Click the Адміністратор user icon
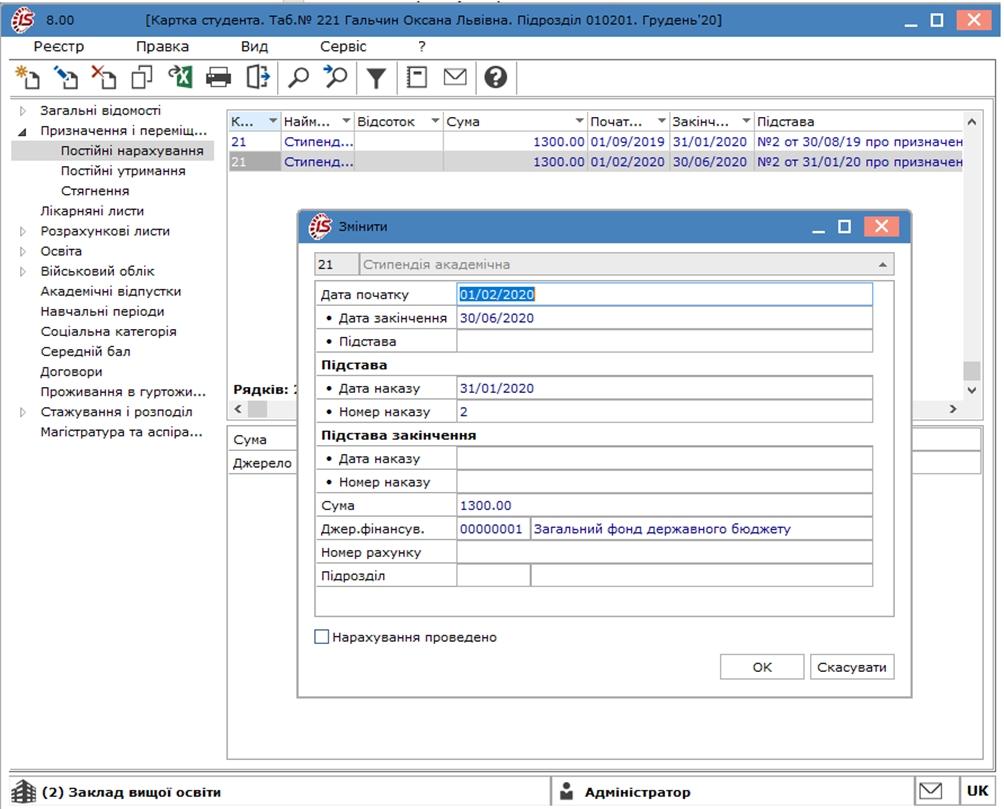 567,792
